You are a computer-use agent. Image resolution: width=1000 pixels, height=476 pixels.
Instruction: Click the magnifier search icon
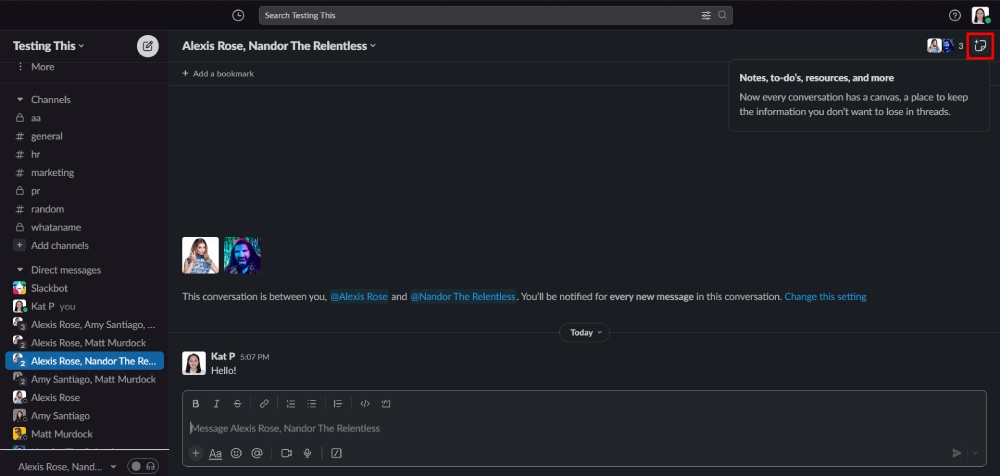tap(722, 15)
